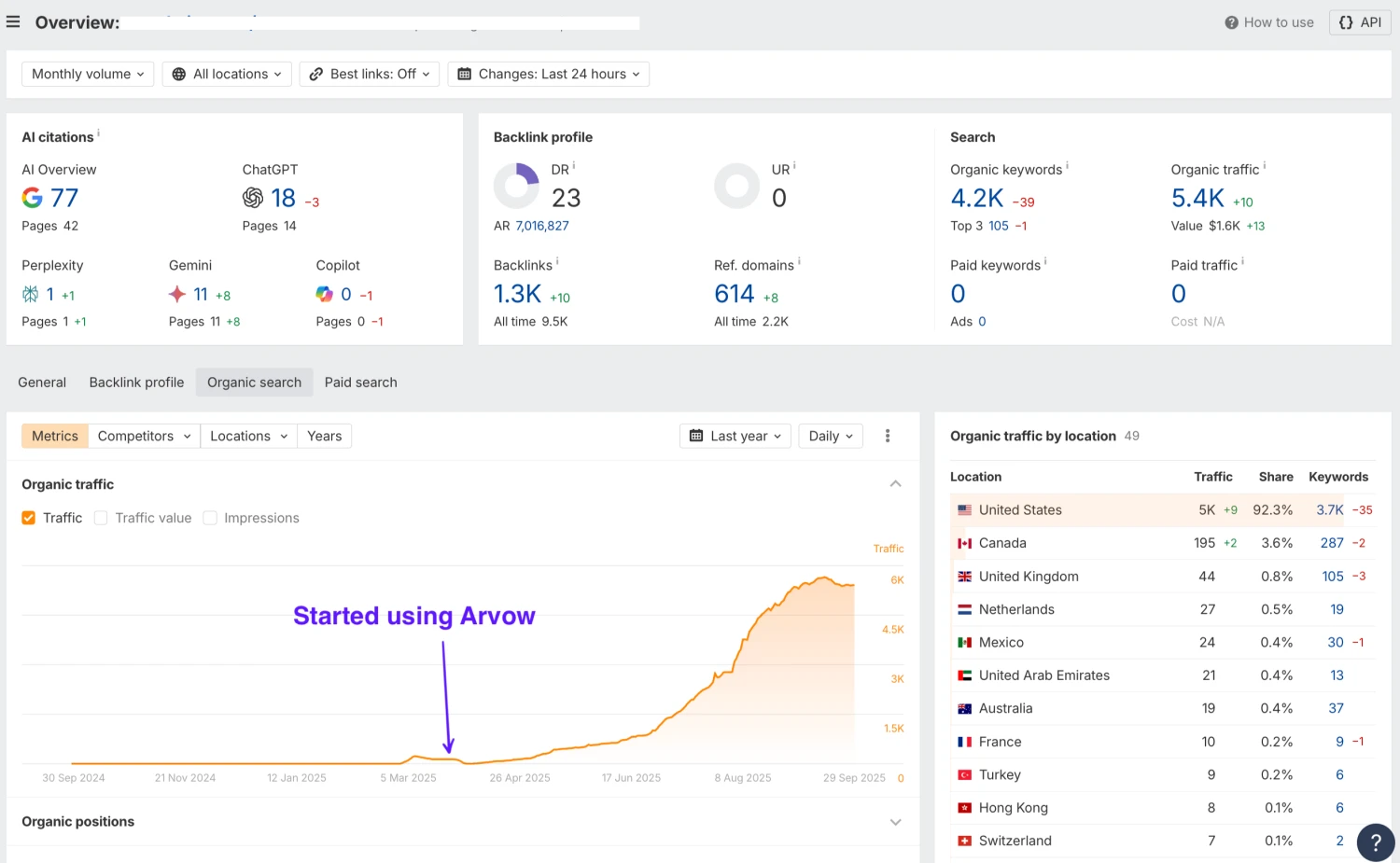Open the chart more-options kebab menu

click(x=888, y=436)
